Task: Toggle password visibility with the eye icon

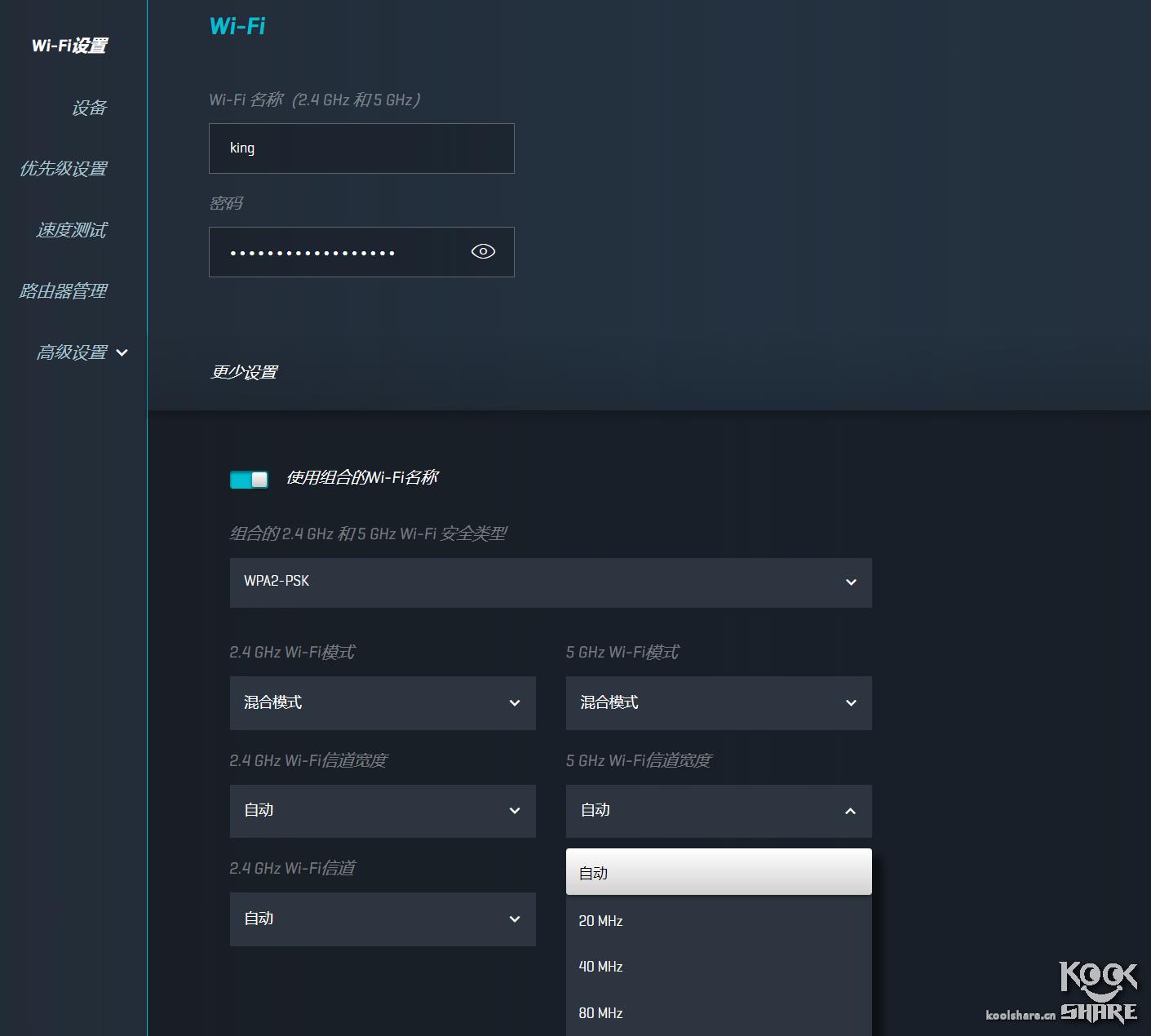Action: click(x=482, y=251)
